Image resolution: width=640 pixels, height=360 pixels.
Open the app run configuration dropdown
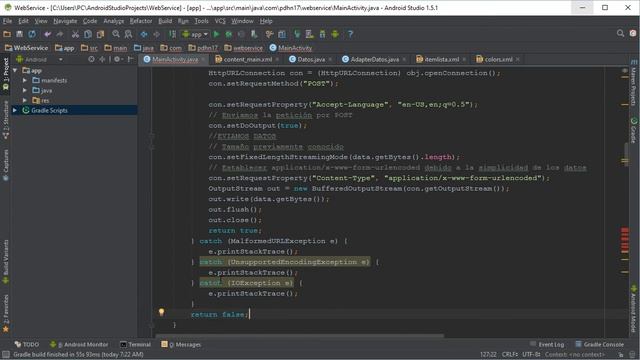195,34
